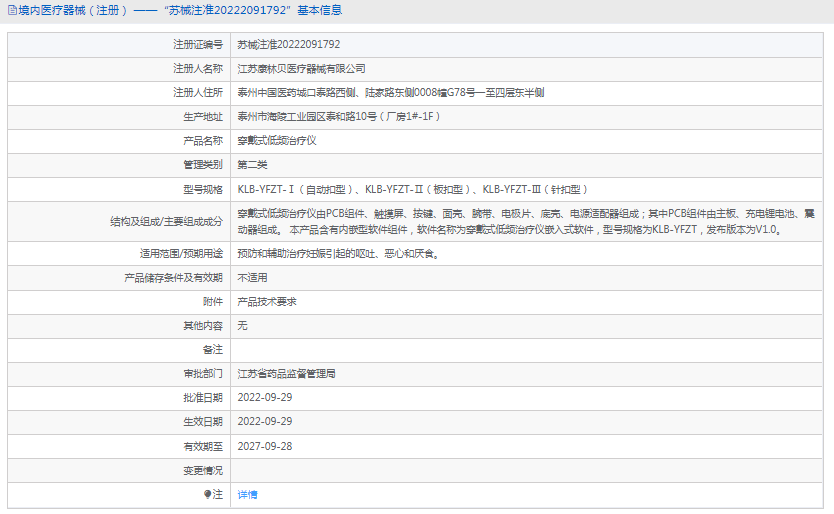Screen dimensions: 834x514
Task: Click expiry date 2027-09-28
Action: coord(265,446)
